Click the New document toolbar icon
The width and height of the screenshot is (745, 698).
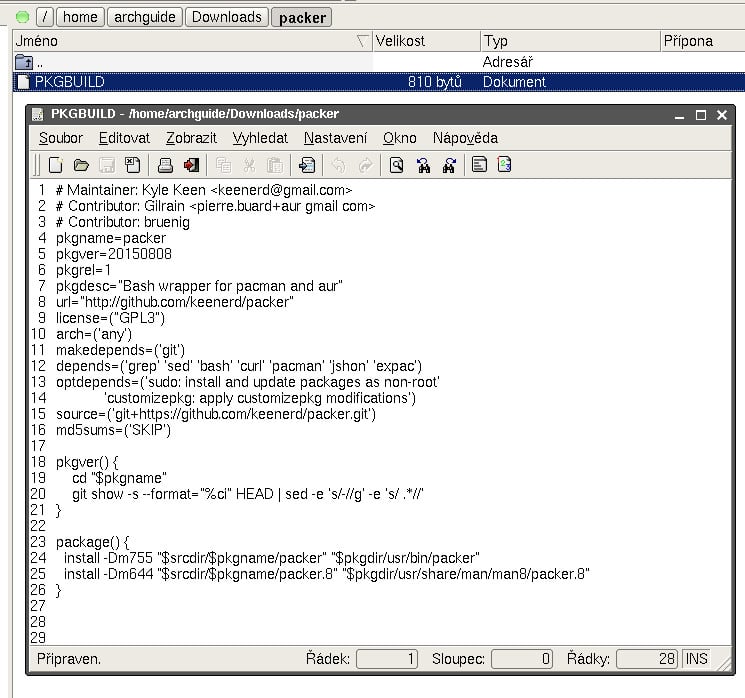coord(56,165)
